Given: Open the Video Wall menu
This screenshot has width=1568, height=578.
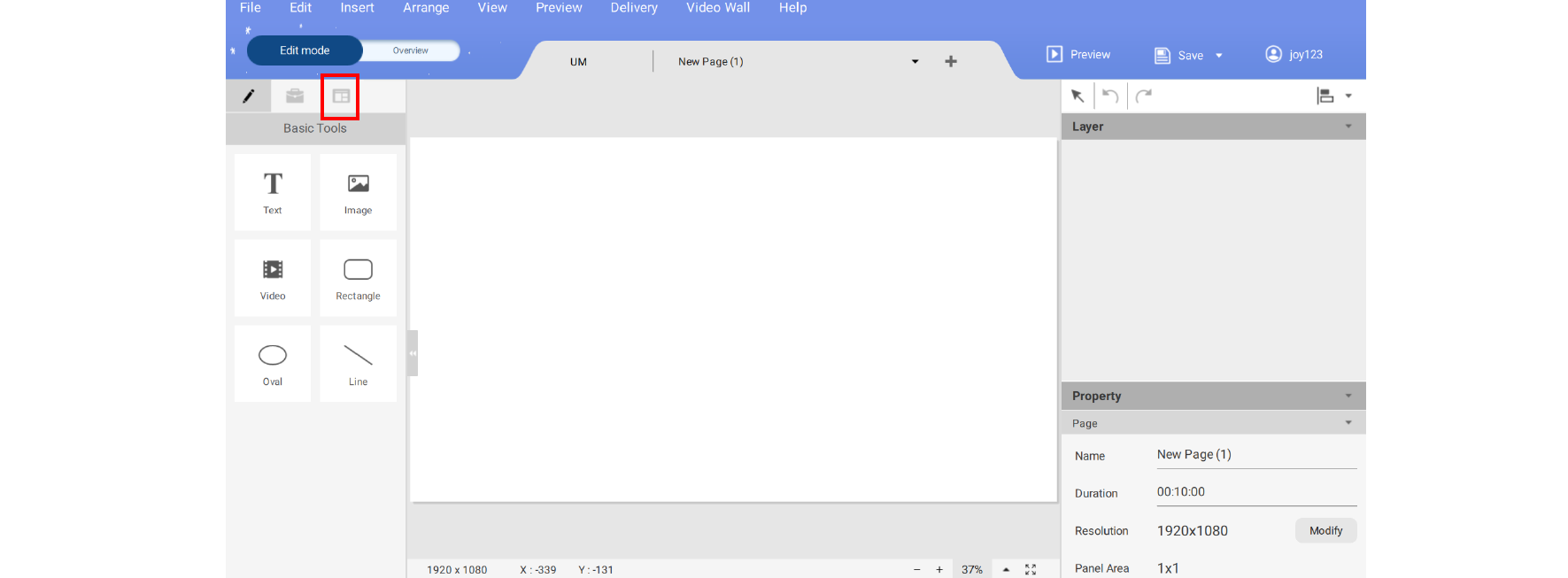Looking at the screenshot, I should pyautogui.click(x=717, y=8).
